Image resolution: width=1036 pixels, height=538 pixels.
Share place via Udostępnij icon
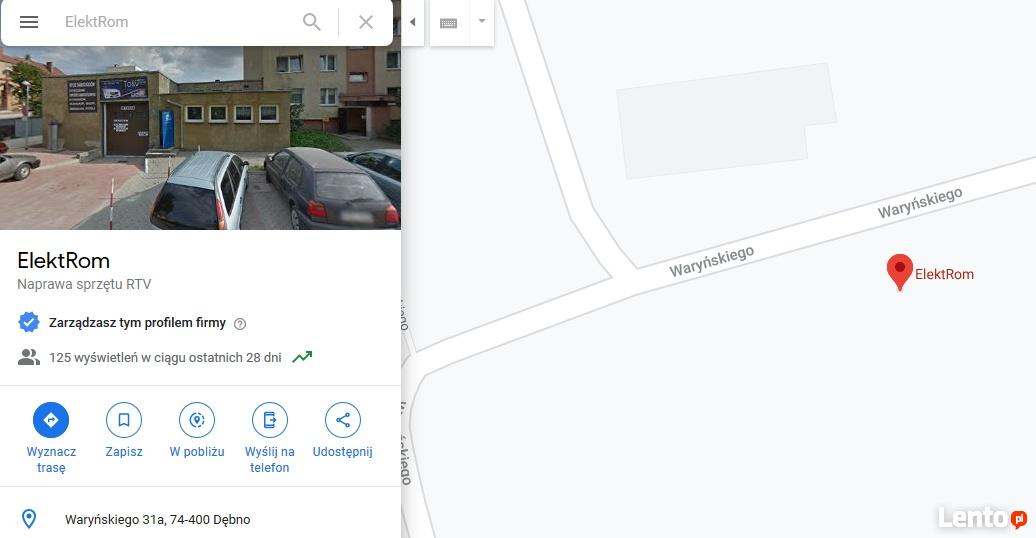point(342,420)
